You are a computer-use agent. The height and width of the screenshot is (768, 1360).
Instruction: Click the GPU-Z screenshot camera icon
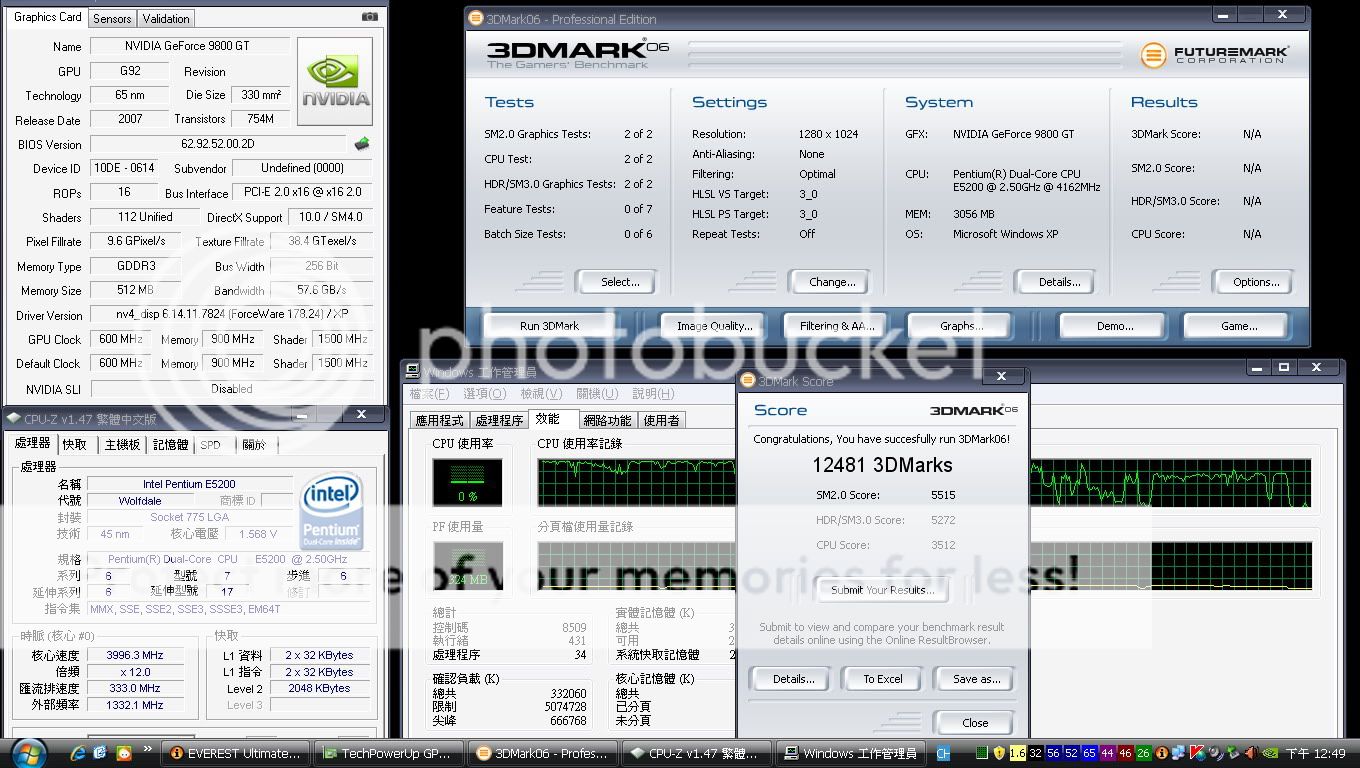tap(370, 17)
